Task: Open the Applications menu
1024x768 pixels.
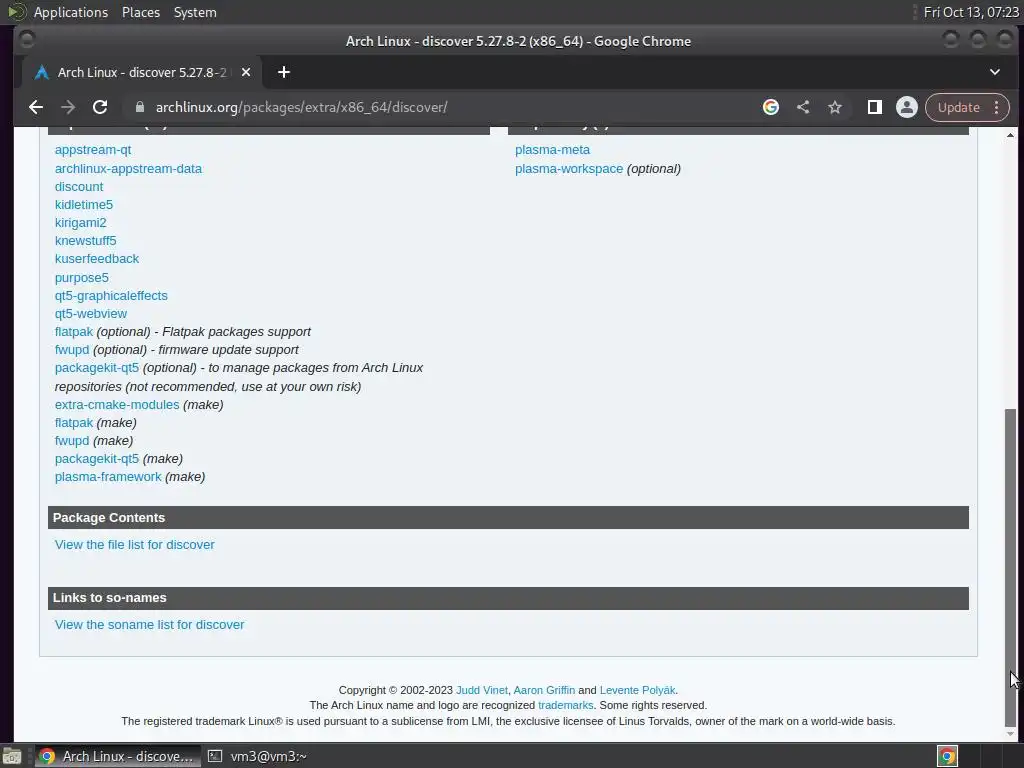Action: pos(71,12)
